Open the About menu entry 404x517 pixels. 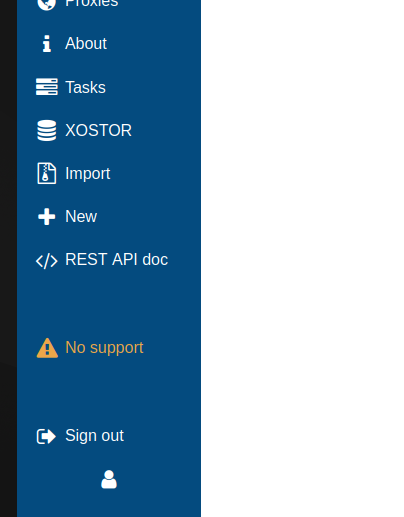[x=86, y=43]
